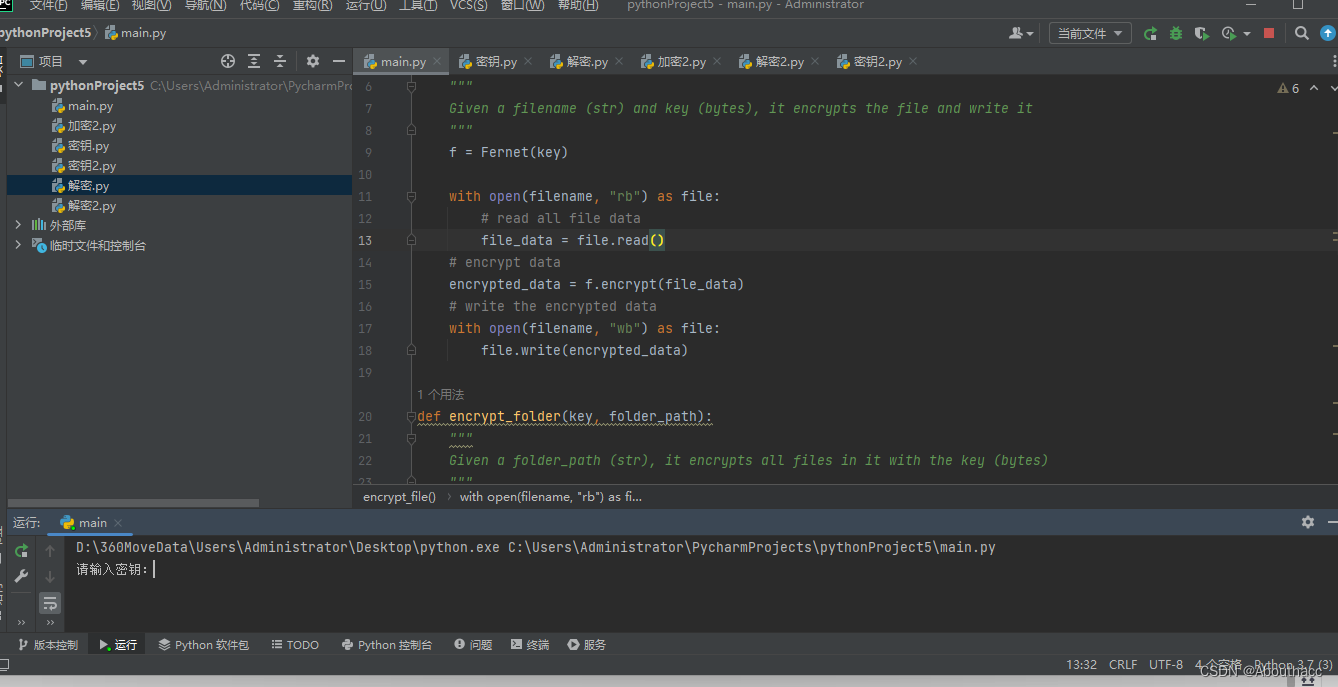Click the green rerun icon in Run panel
1338x687 pixels.
pyautogui.click(x=21, y=551)
